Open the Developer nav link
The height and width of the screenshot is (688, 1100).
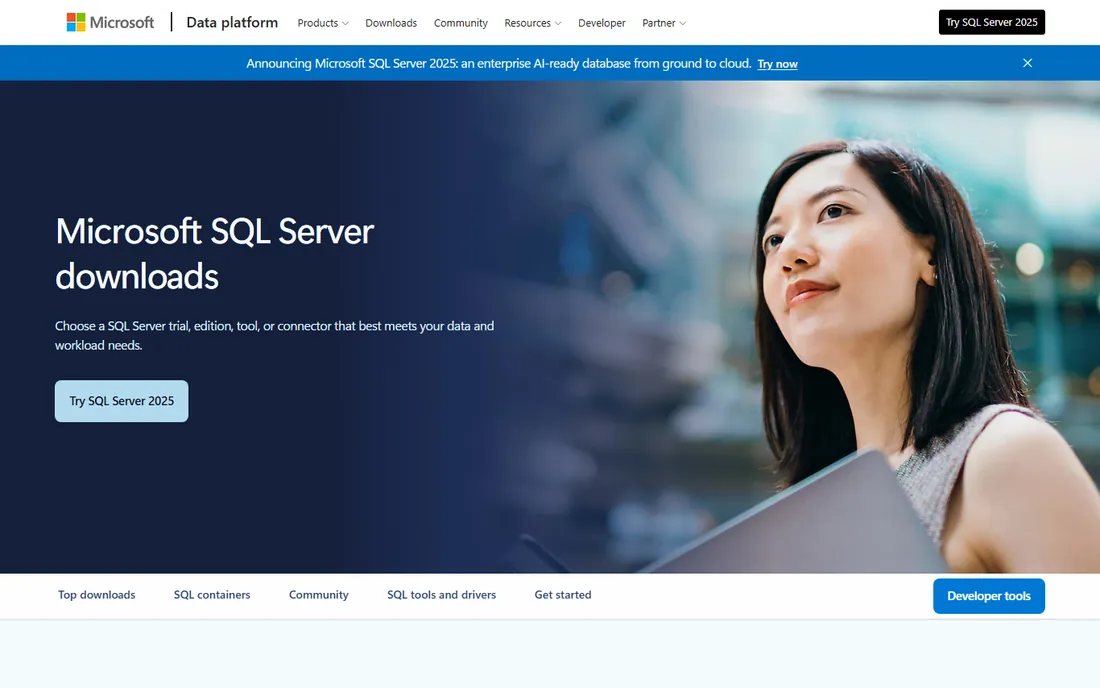point(601,23)
